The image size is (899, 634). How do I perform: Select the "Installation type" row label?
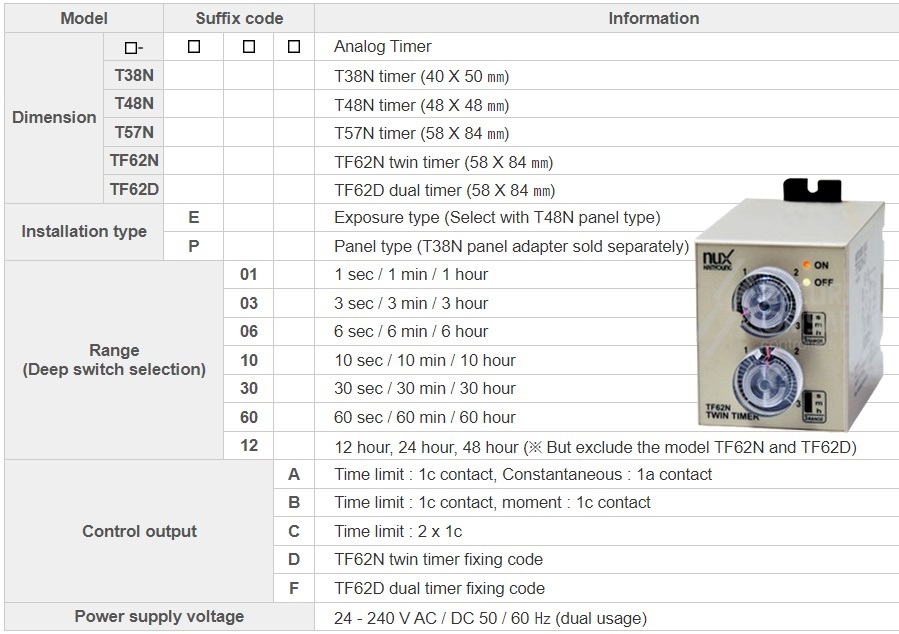(84, 232)
